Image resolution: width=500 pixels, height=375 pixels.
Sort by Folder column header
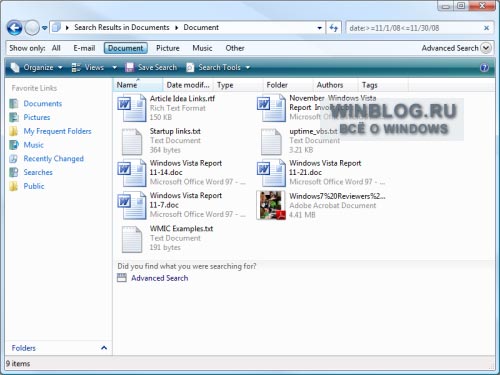(x=288, y=85)
